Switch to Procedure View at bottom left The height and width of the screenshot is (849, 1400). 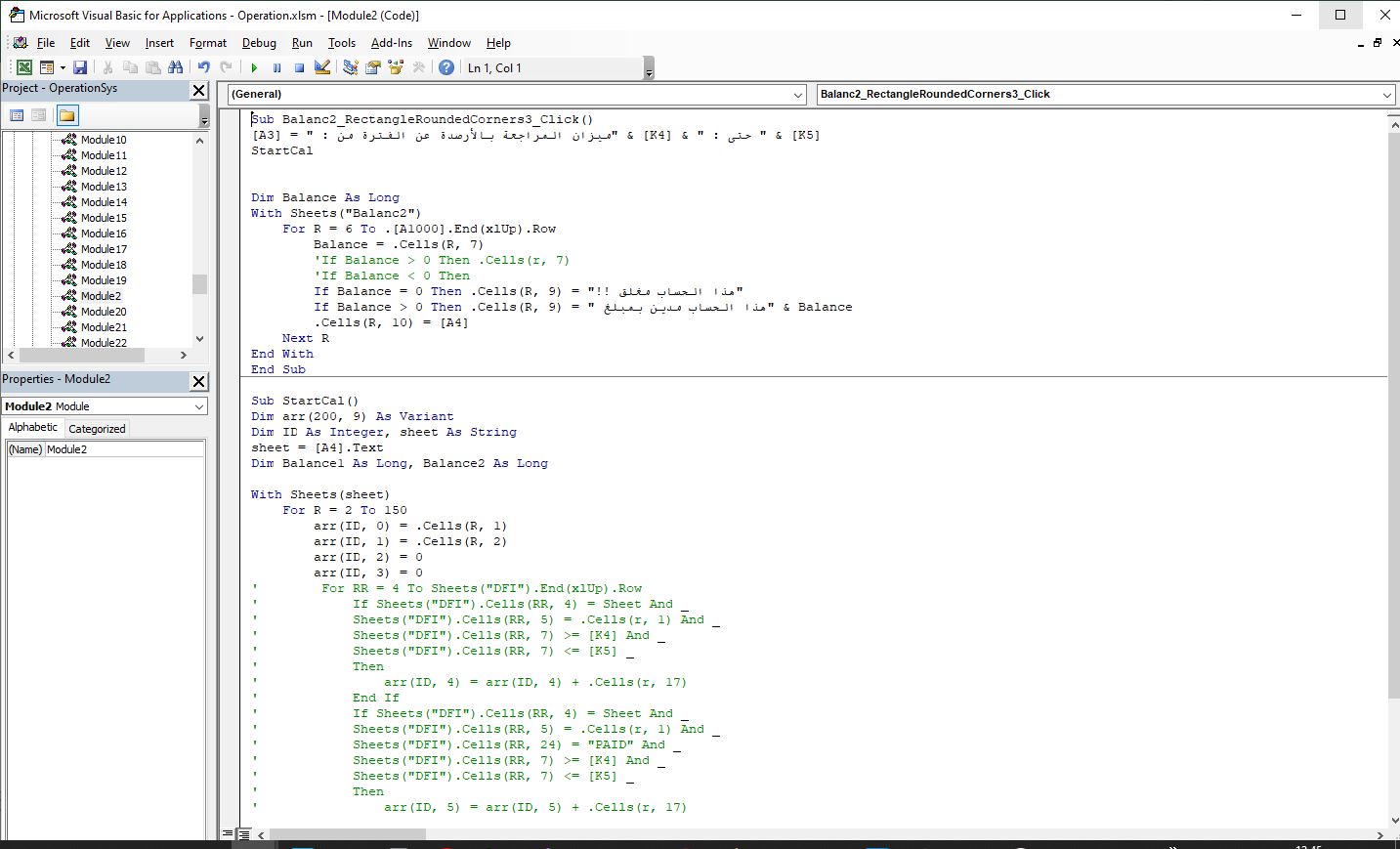coord(229,834)
